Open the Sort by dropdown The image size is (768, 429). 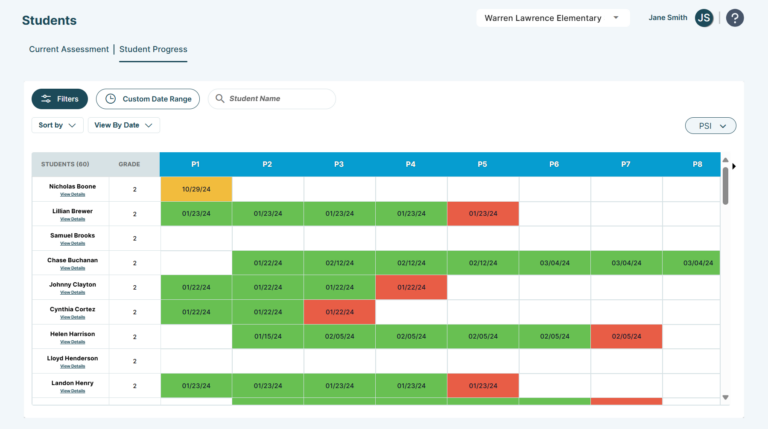point(57,125)
